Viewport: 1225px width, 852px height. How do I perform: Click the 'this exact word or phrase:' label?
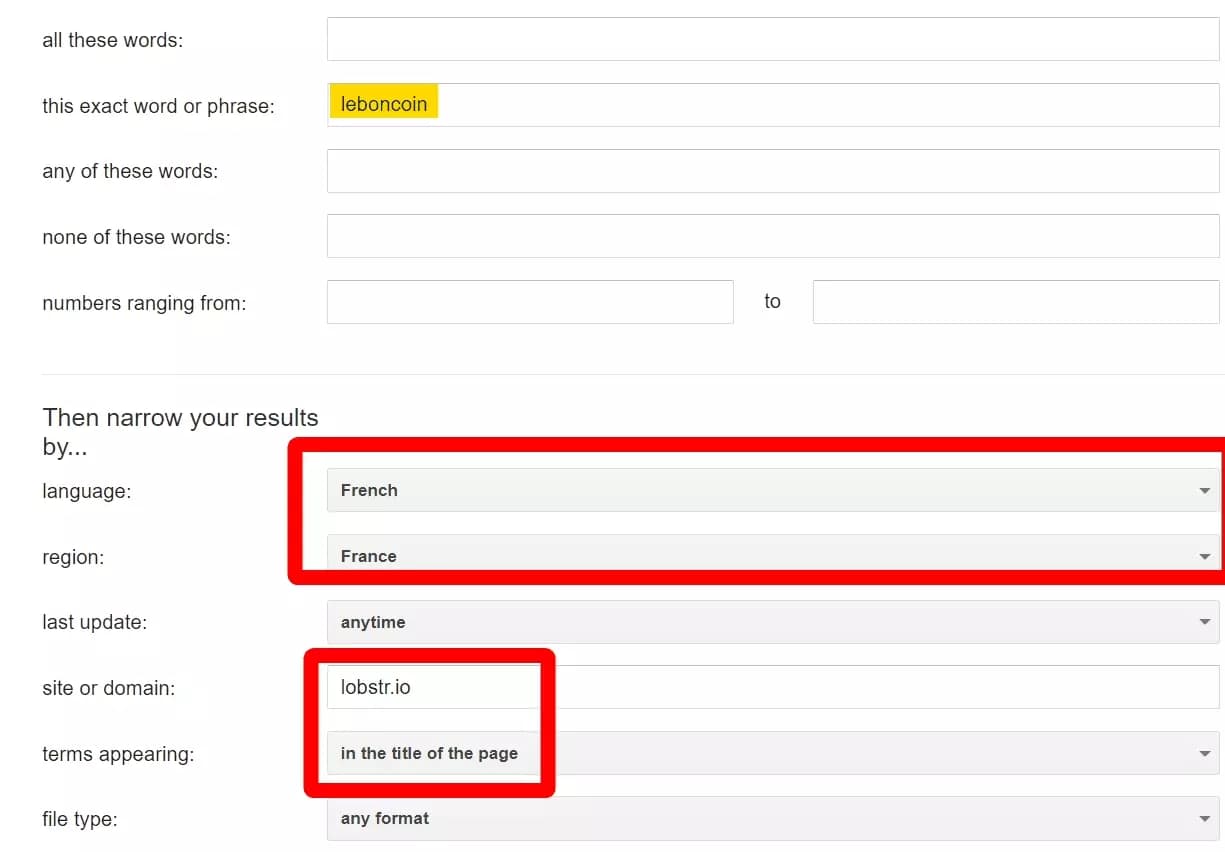point(158,106)
